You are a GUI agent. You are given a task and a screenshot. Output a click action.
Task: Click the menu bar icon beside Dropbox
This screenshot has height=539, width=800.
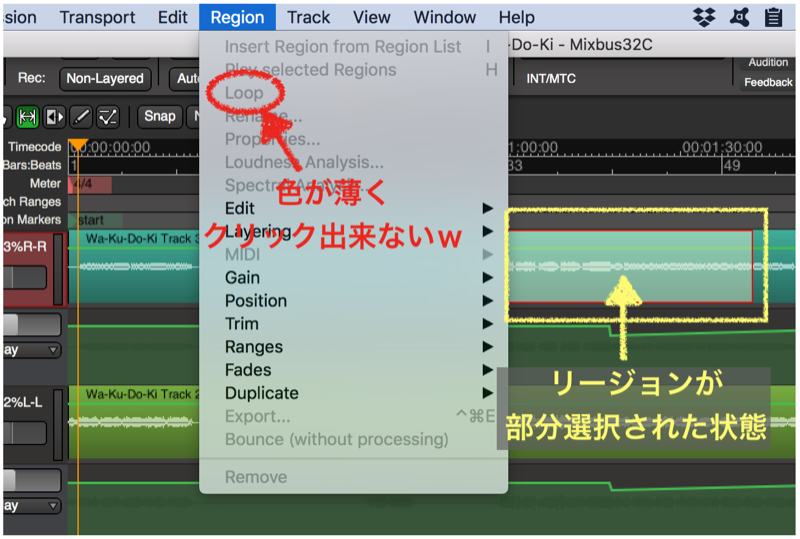[739, 17]
